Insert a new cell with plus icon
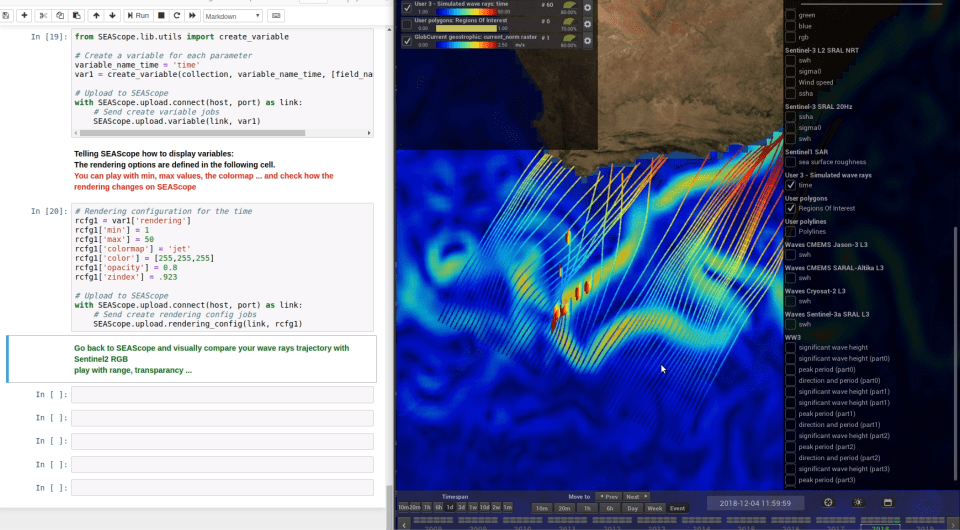 click(24, 16)
